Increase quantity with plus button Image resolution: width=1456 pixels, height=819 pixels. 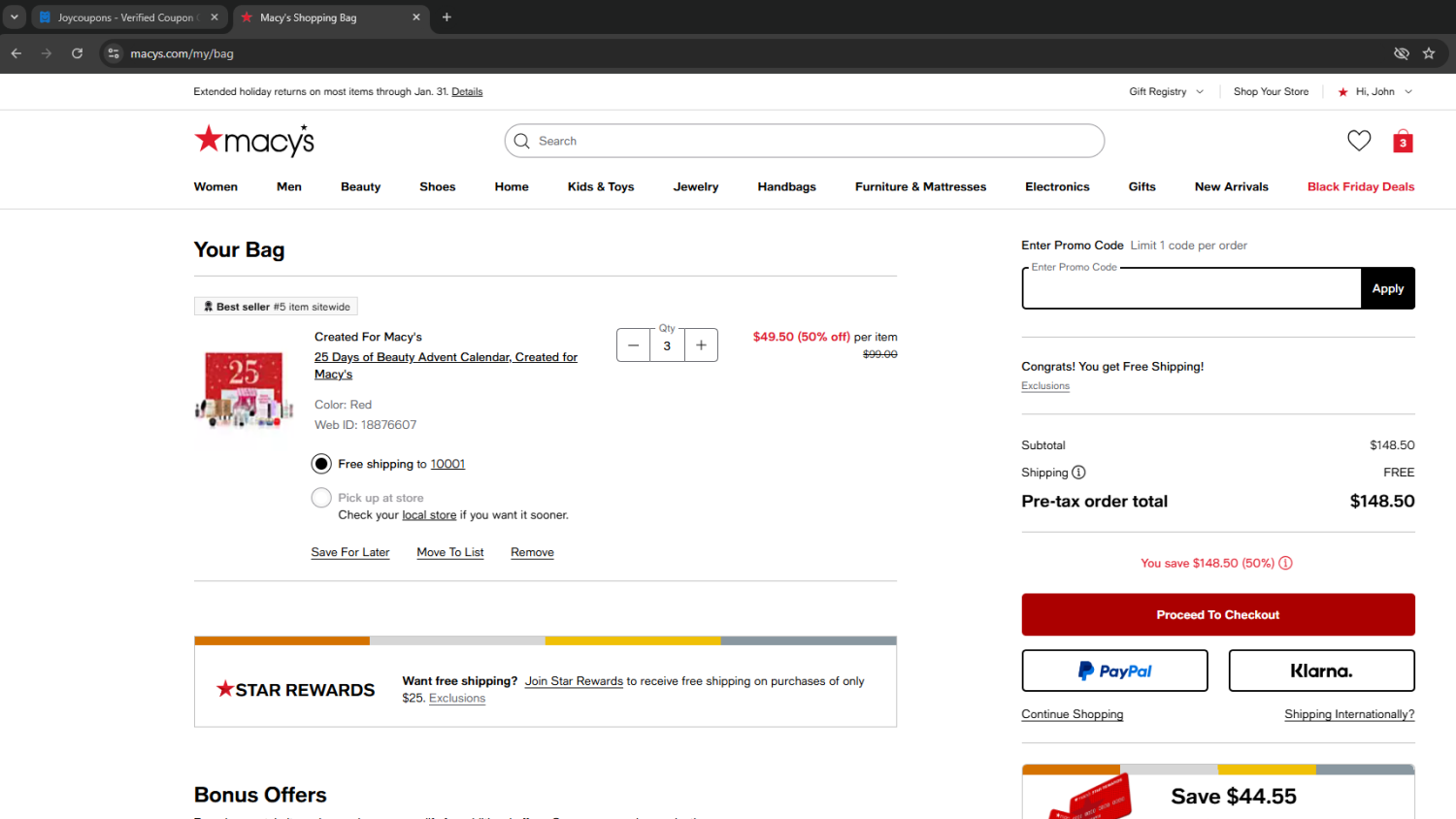(701, 345)
